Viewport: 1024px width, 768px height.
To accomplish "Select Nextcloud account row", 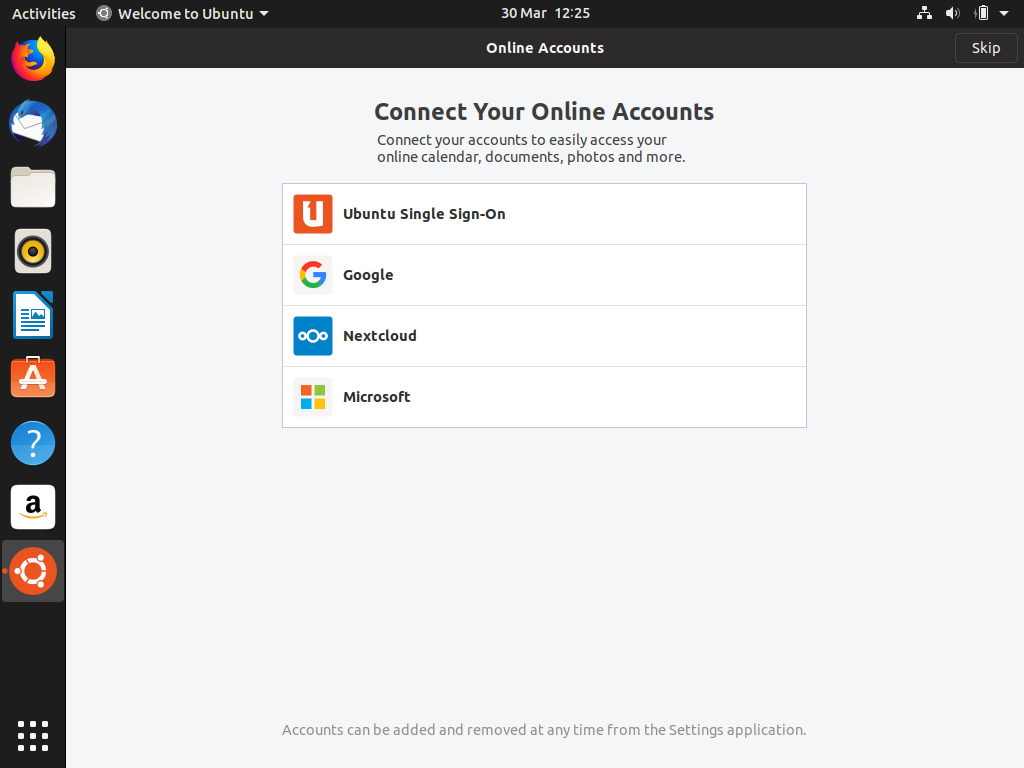I will coord(544,336).
